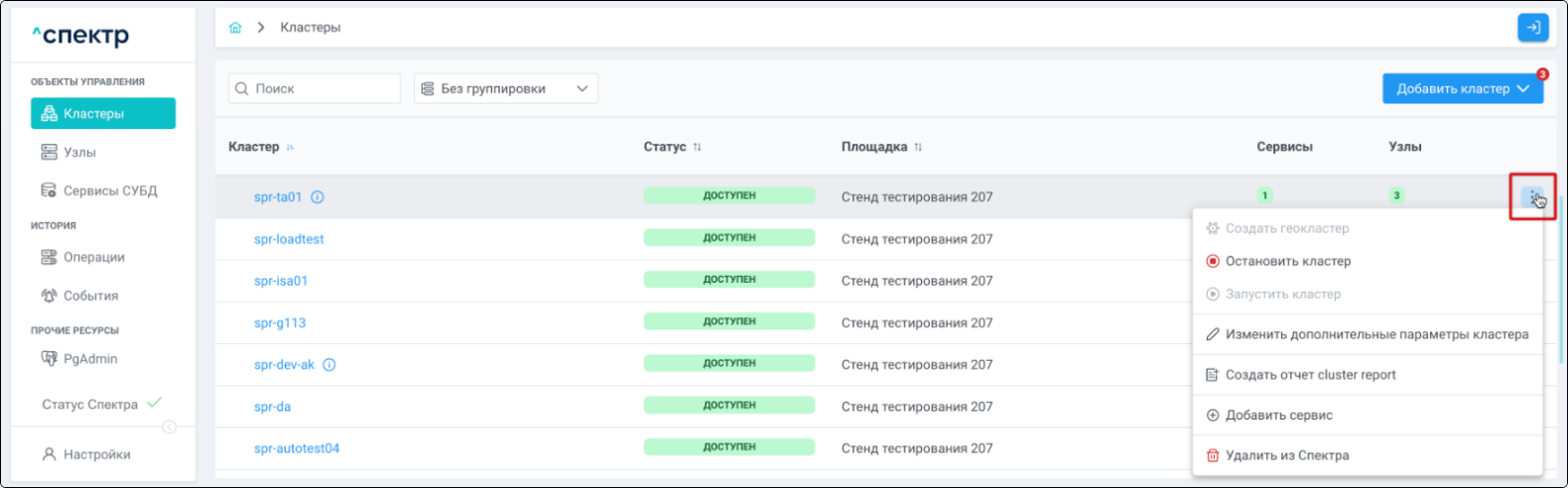Image resolution: width=1568 pixels, height=488 pixels.
Task: Collapse the sidebar with the arrow icon
Action: point(170,427)
